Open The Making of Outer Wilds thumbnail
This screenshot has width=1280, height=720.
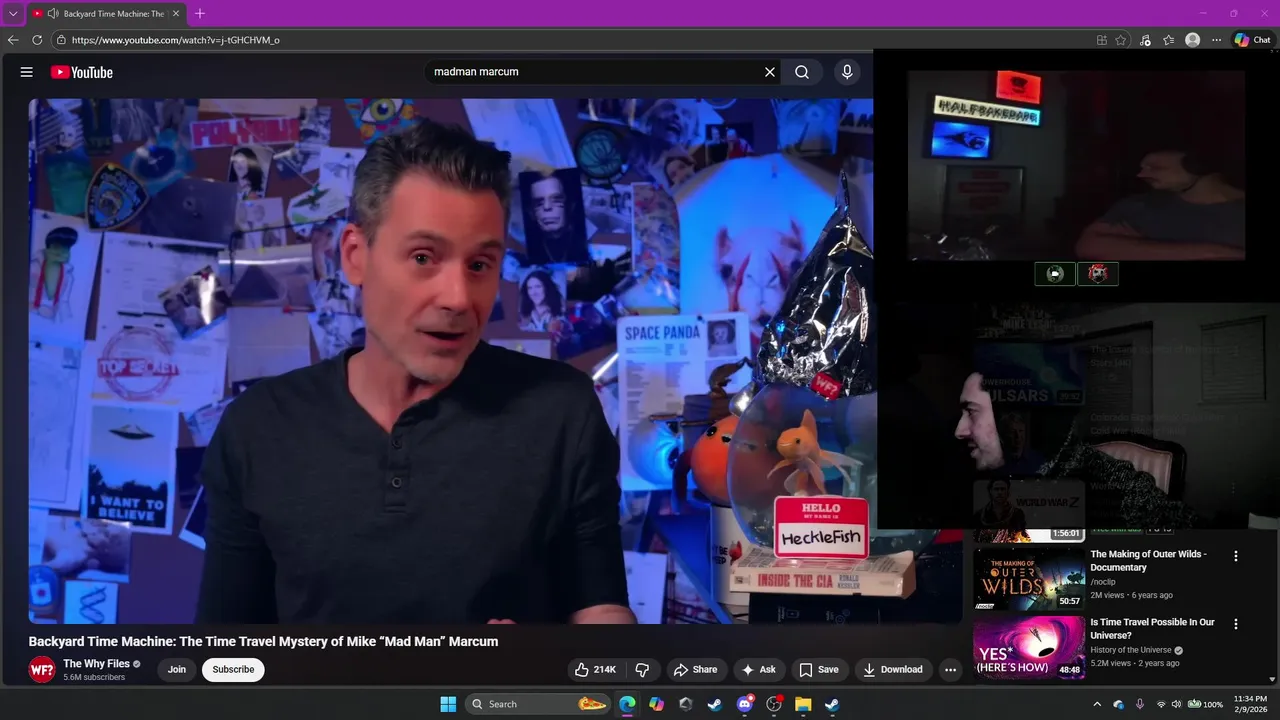point(1029,579)
